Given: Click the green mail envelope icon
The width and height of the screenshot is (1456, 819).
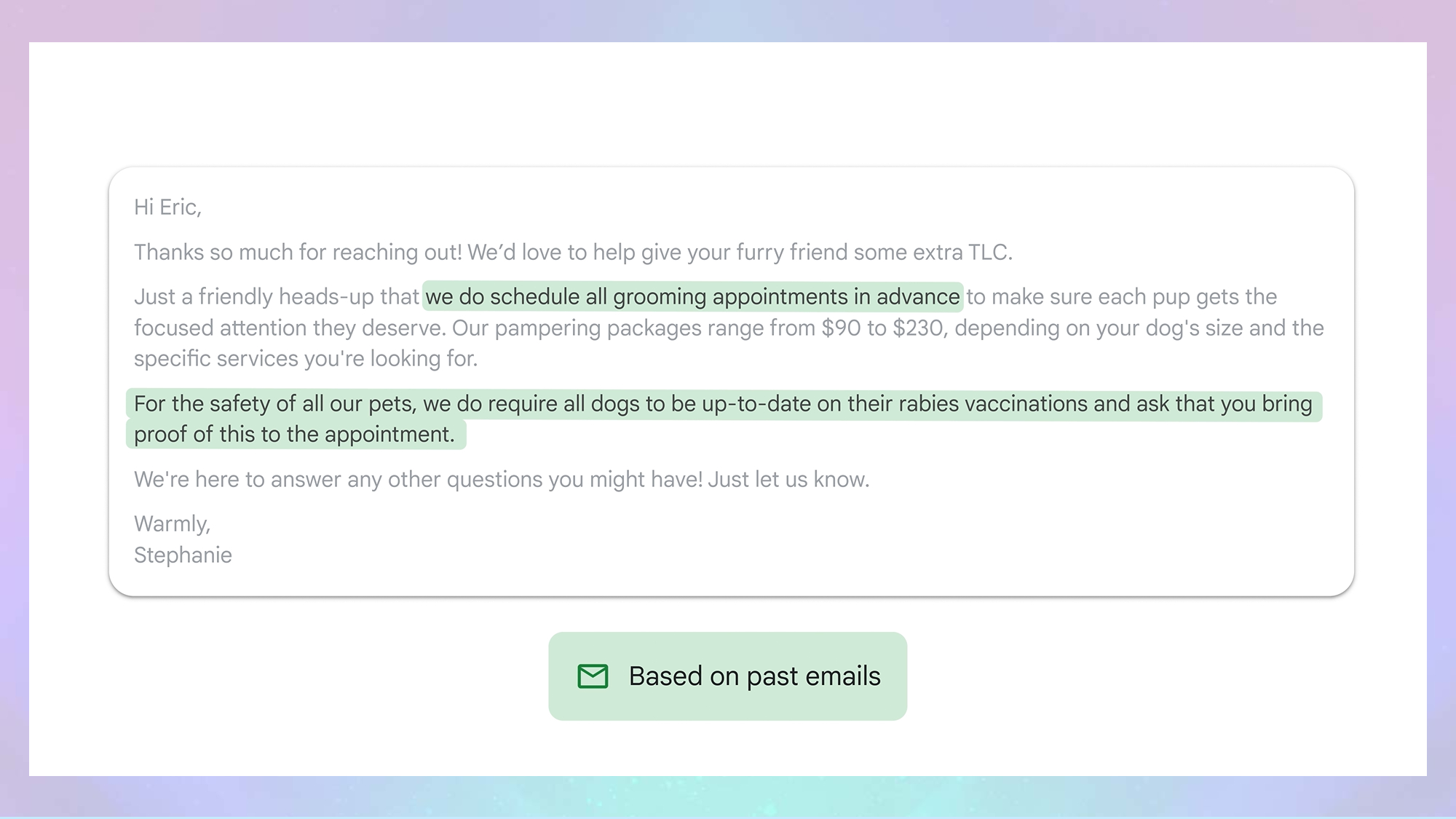Looking at the screenshot, I should coord(593,676).
